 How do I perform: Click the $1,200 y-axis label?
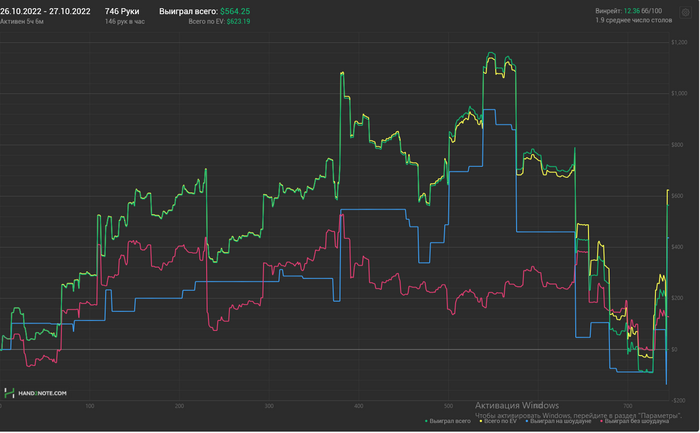coord(679,42)
